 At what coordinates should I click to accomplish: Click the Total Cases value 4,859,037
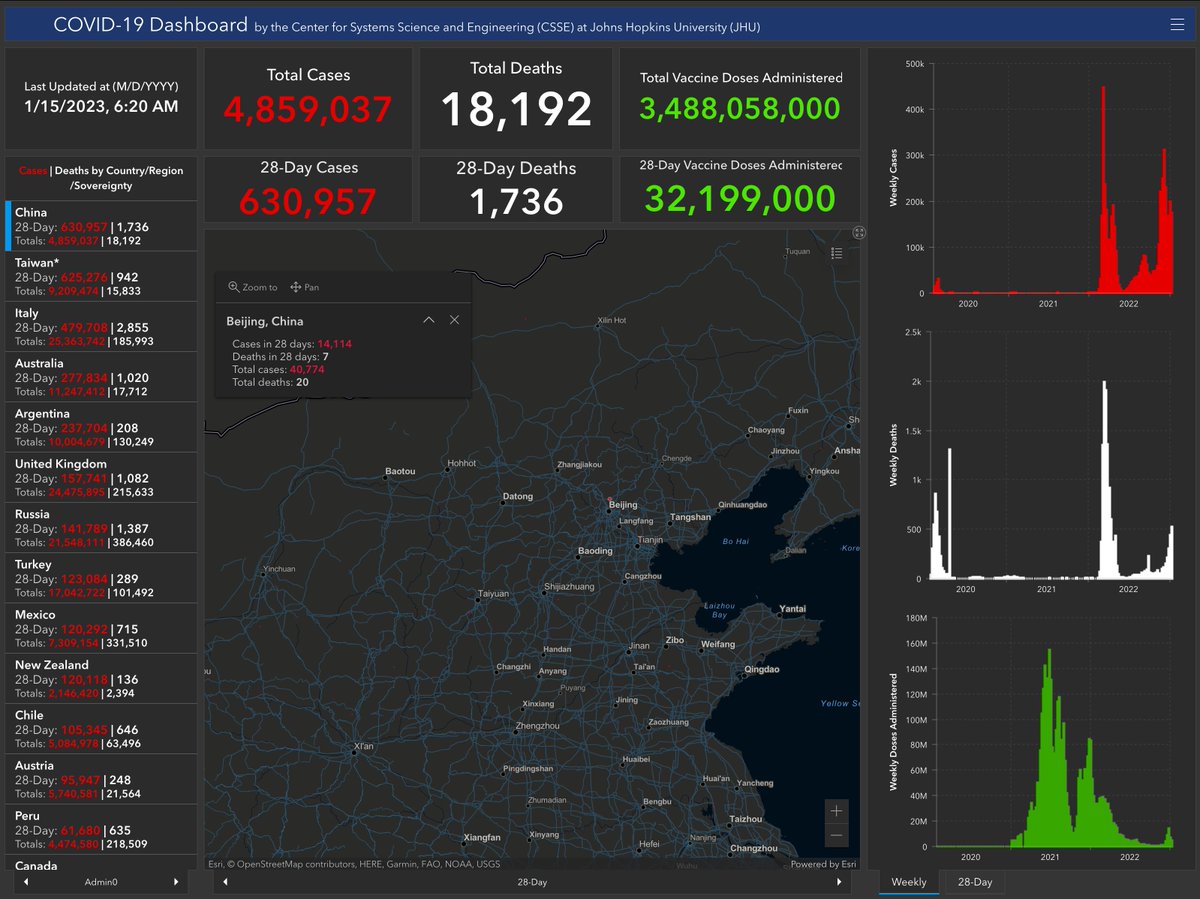[x=308, y=109]
